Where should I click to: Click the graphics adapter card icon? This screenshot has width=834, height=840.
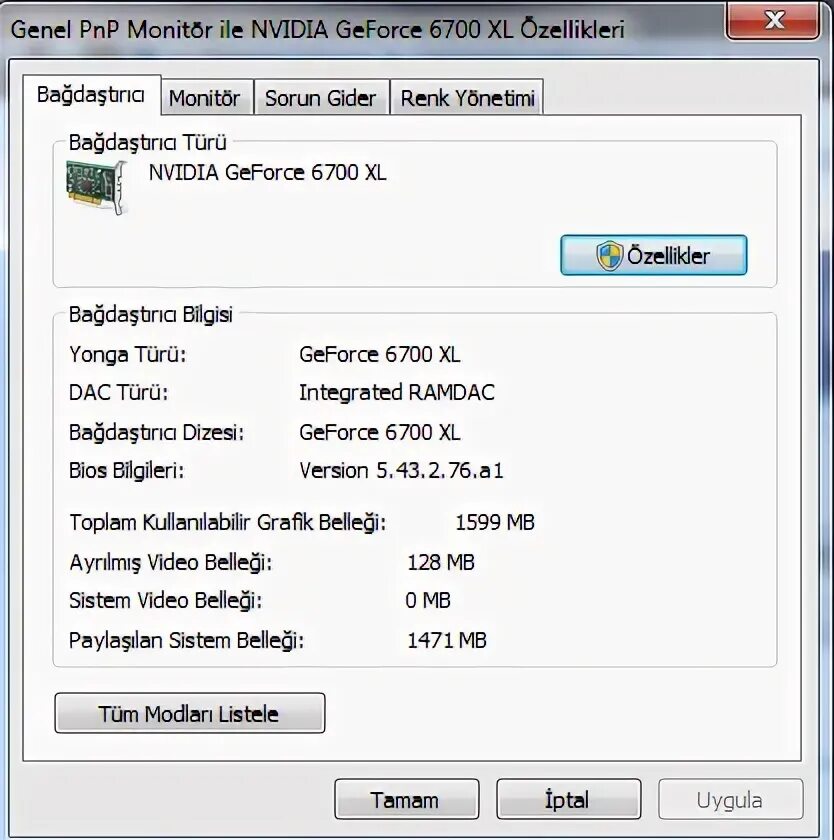click(x=97, y=187)
